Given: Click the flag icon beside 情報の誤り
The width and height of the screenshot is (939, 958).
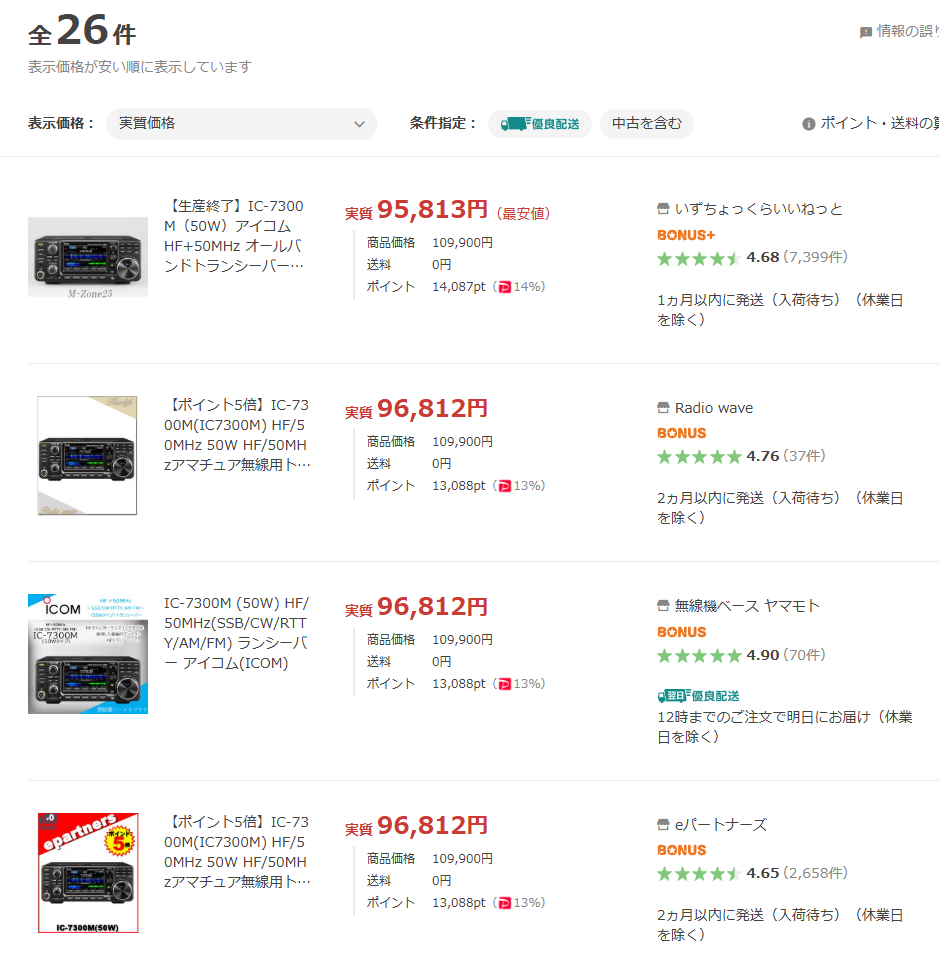Looking at the screenshot, I should point(866,33).
